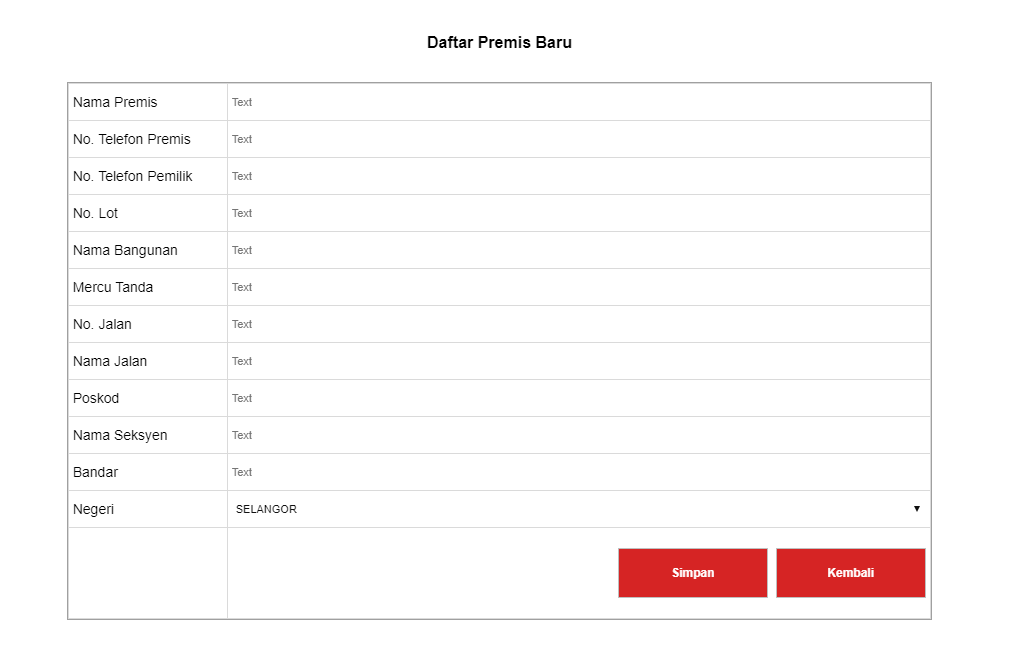Click the Nama Premis label
This screenshot has height=656, width=1030.
point(115,102)
